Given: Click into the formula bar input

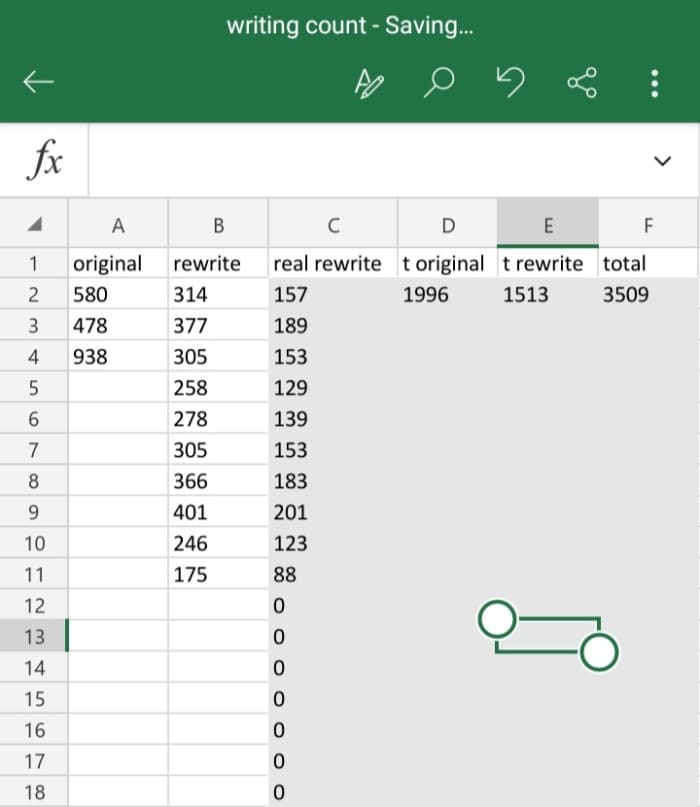Looking at the screenshot, I should coord(368,160).
